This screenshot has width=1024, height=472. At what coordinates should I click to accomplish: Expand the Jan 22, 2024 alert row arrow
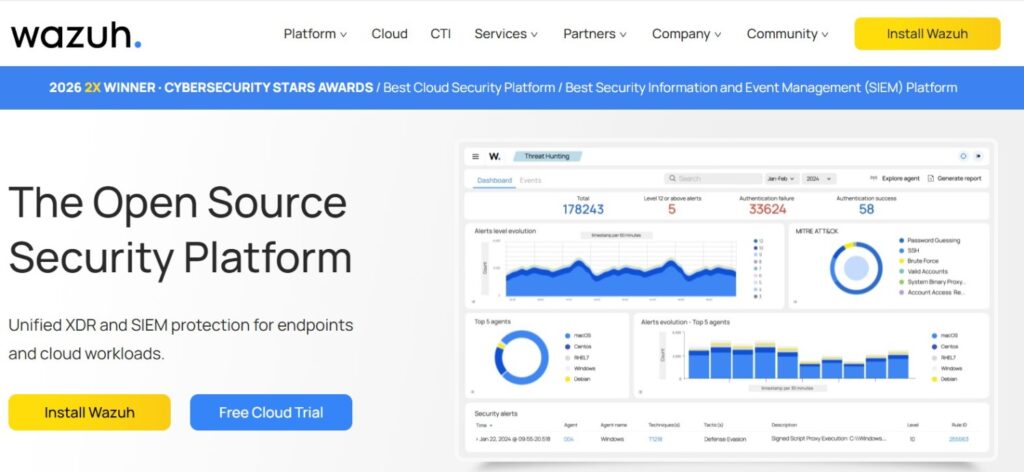point(477,439)
